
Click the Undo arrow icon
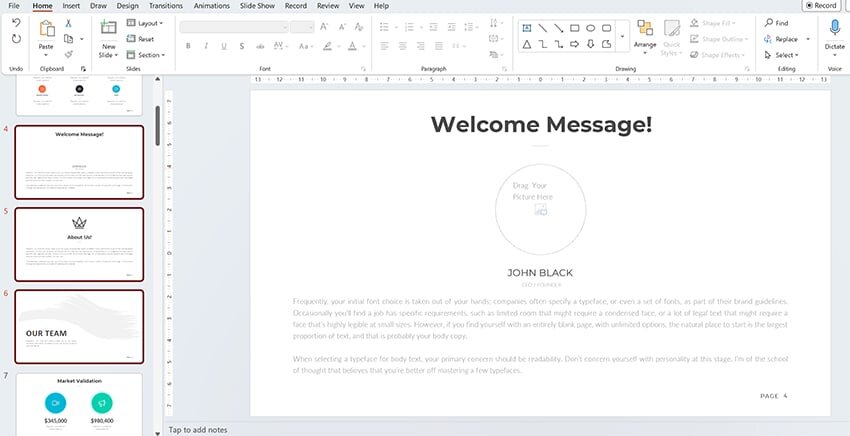click(16, 22)
